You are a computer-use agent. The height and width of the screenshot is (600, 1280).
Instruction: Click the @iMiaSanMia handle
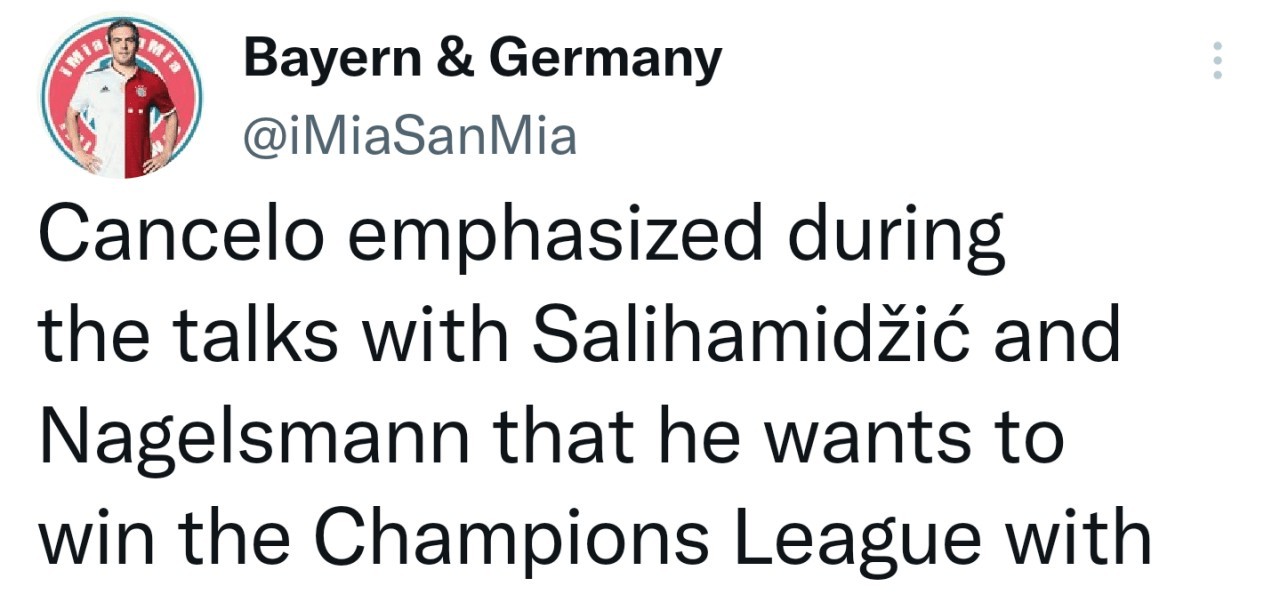pyautogui.click(x=410, y=136)
